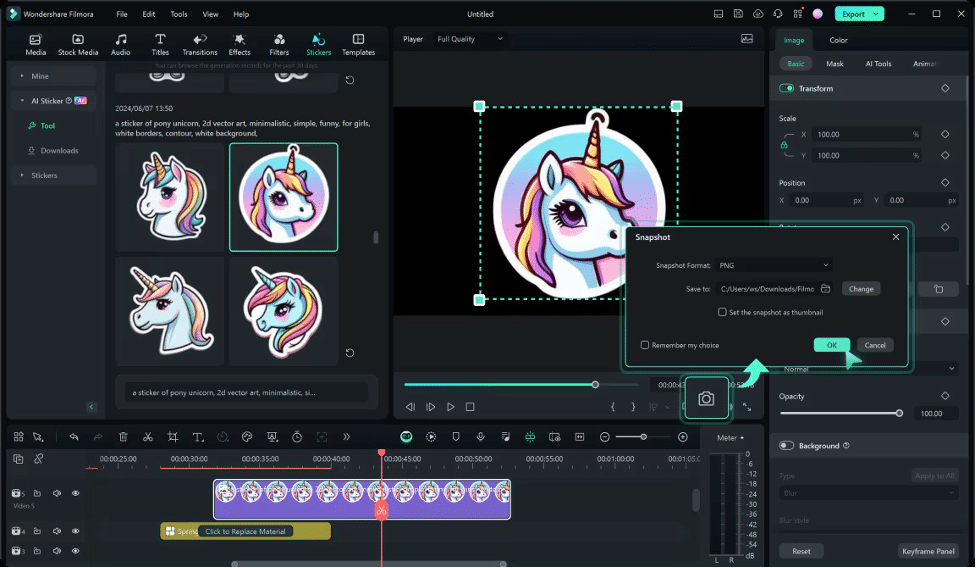Expand the Stickers category in sidebar
Image resolution: width=977 pixels, height=568 pixels.
(44, 175)
